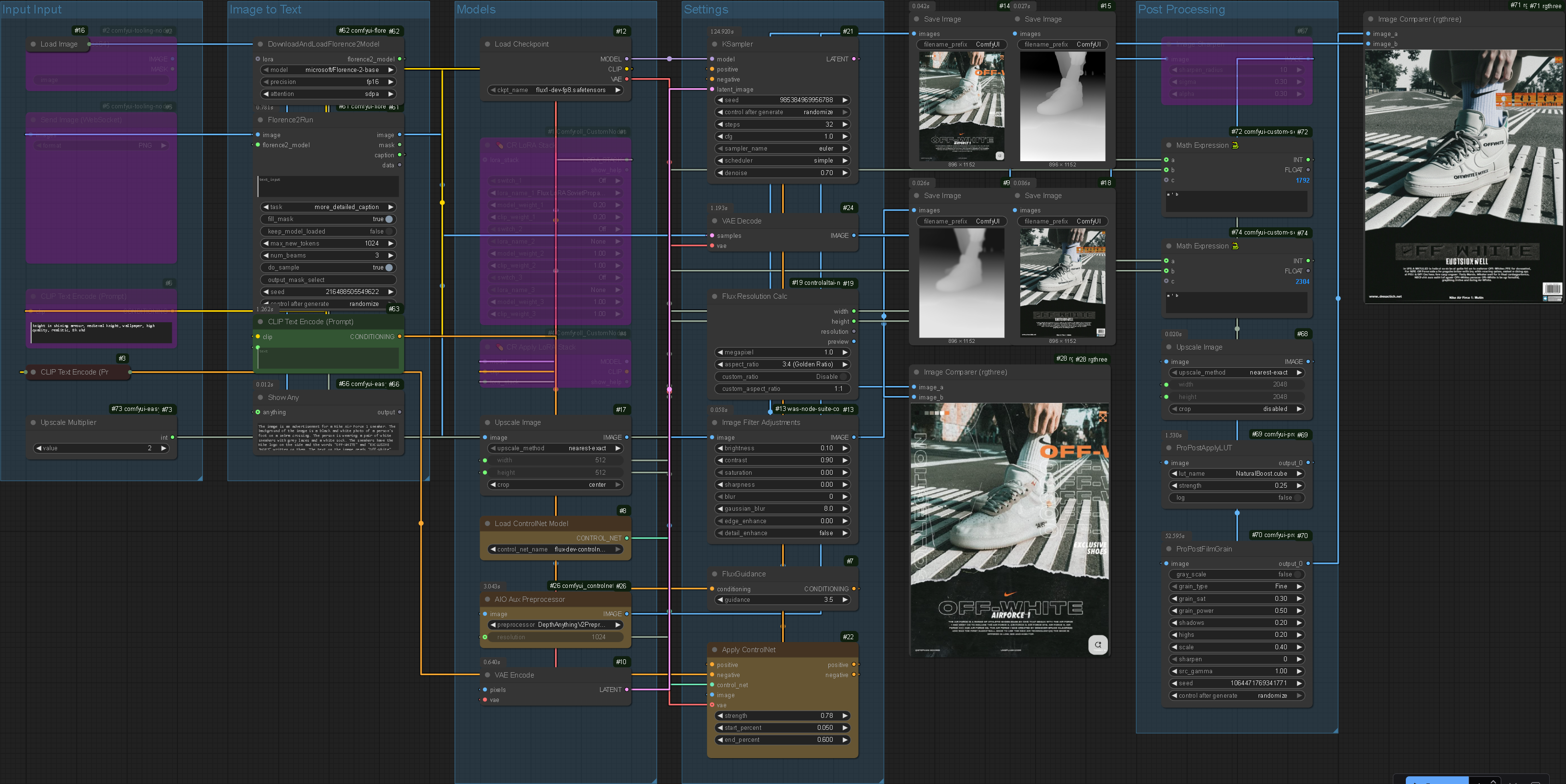This screenshot has width=1566, height=784.
Task: Open the control_net_name dropdown
Action: pos(554,550)
